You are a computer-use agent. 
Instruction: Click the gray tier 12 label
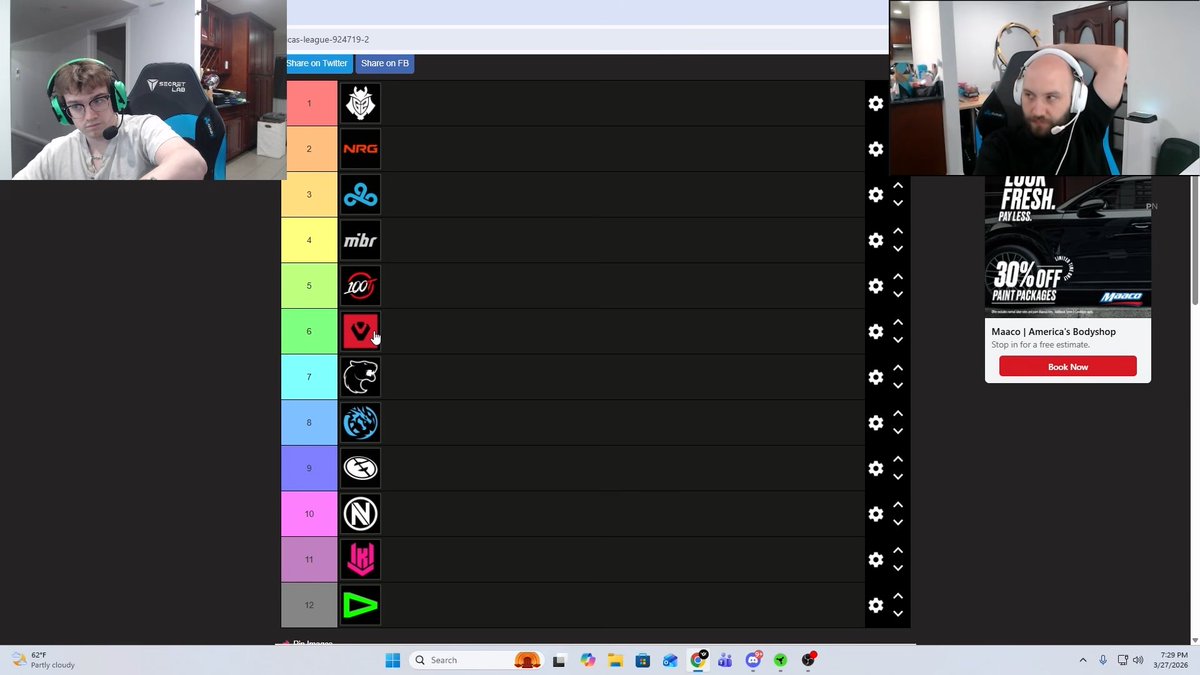(309, 605)
